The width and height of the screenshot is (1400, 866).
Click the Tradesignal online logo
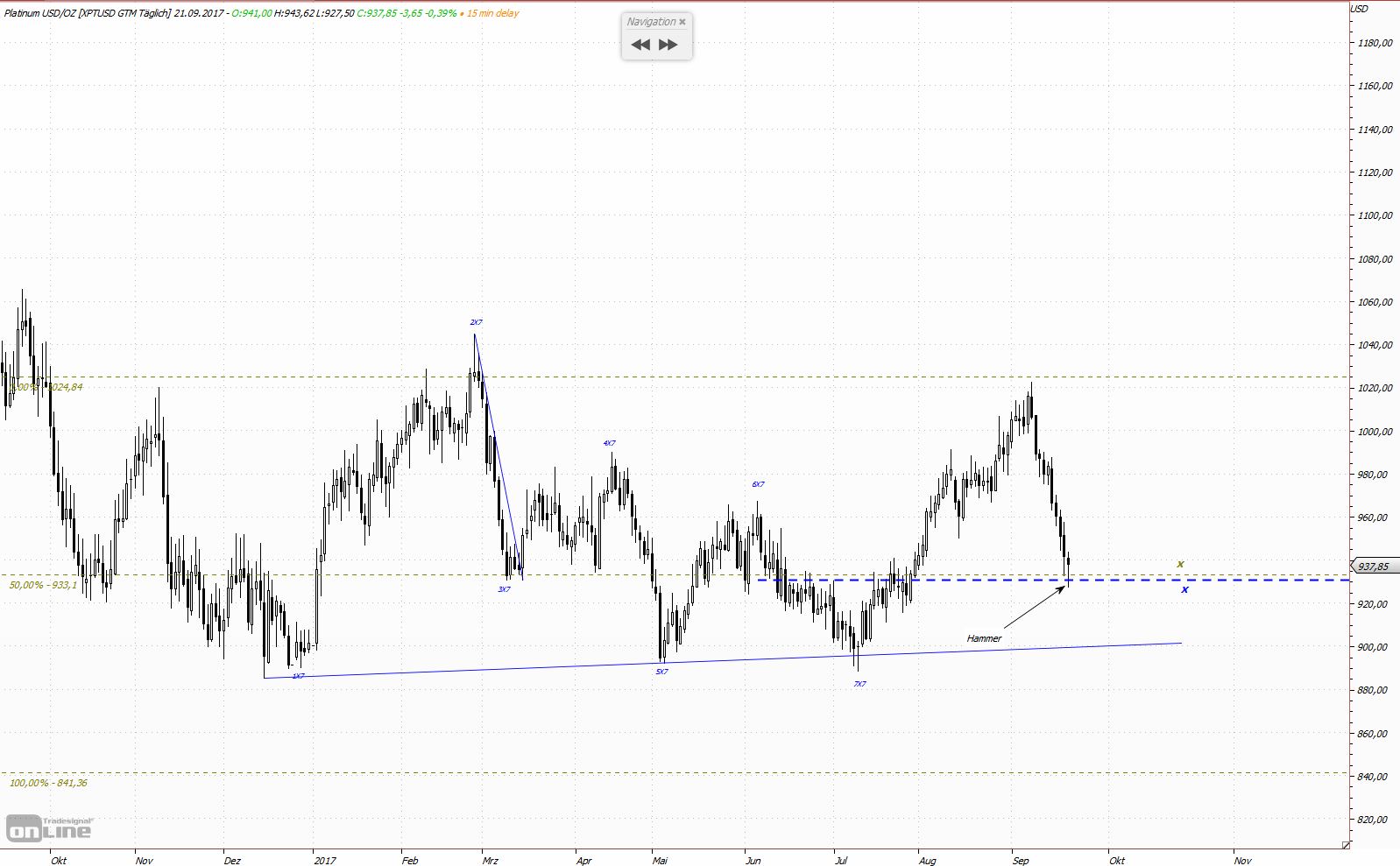(x=49, y=828)
